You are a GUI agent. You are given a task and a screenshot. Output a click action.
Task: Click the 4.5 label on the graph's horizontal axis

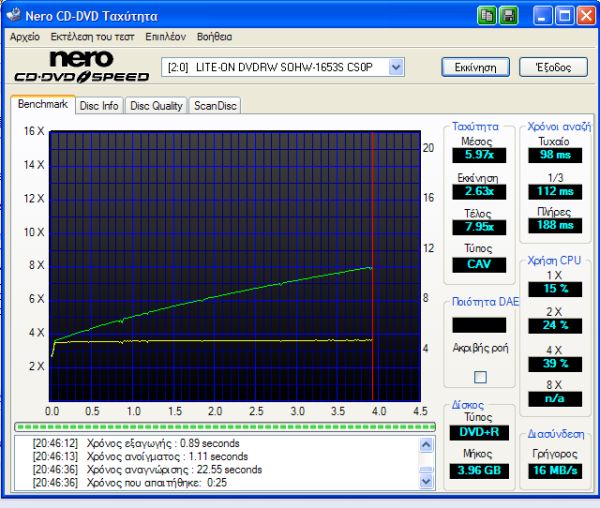click(420, 411)
